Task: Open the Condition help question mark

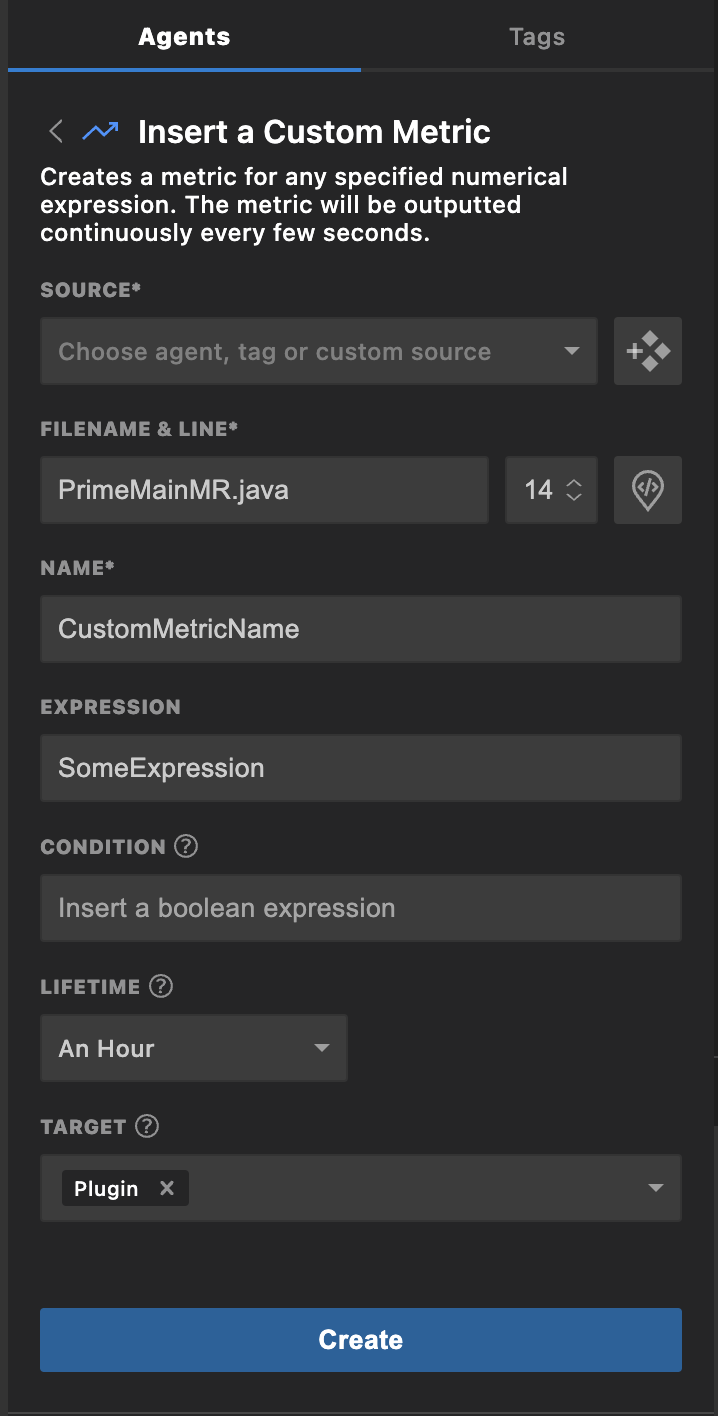Action: pos(186,846)
